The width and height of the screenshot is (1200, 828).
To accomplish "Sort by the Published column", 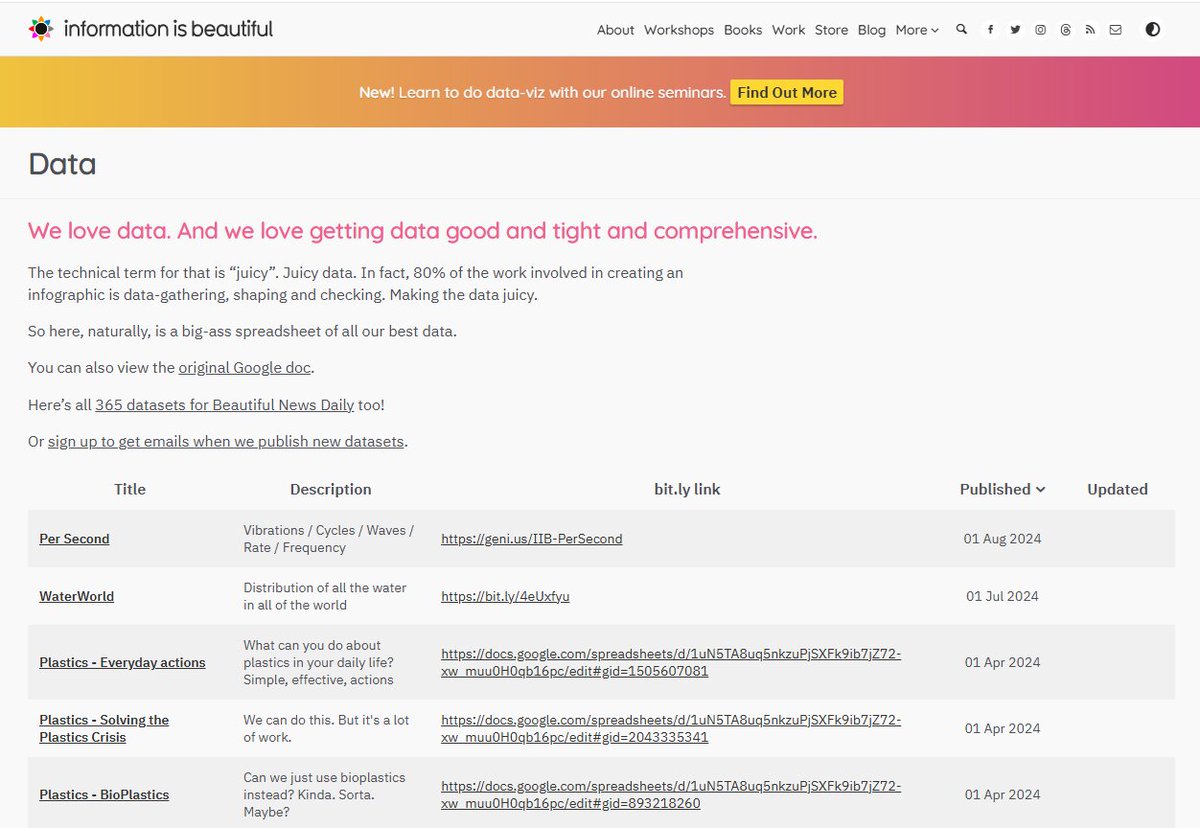I will point(1002,489).
